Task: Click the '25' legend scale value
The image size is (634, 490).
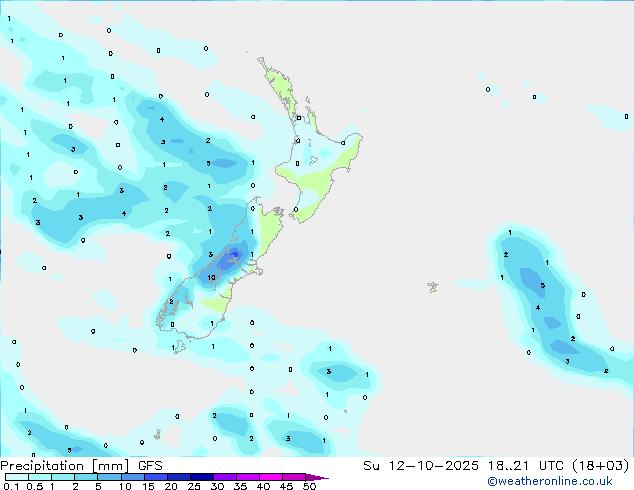Action: [194, 486]
